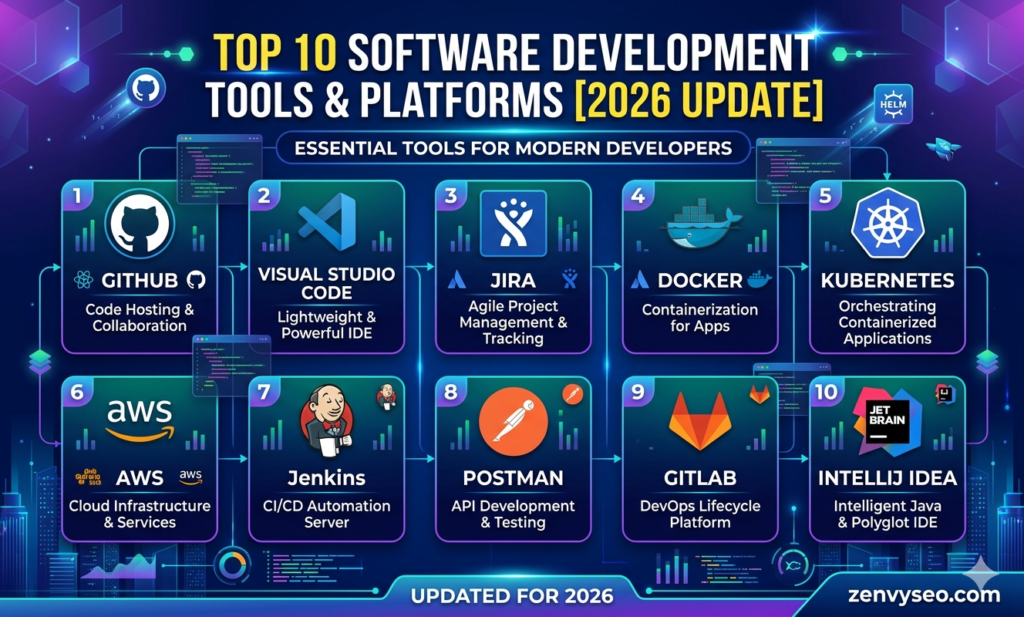Click 'Lightweight & Powerful IDE' description
This screenshot has height=617, width=1024.
327,324
